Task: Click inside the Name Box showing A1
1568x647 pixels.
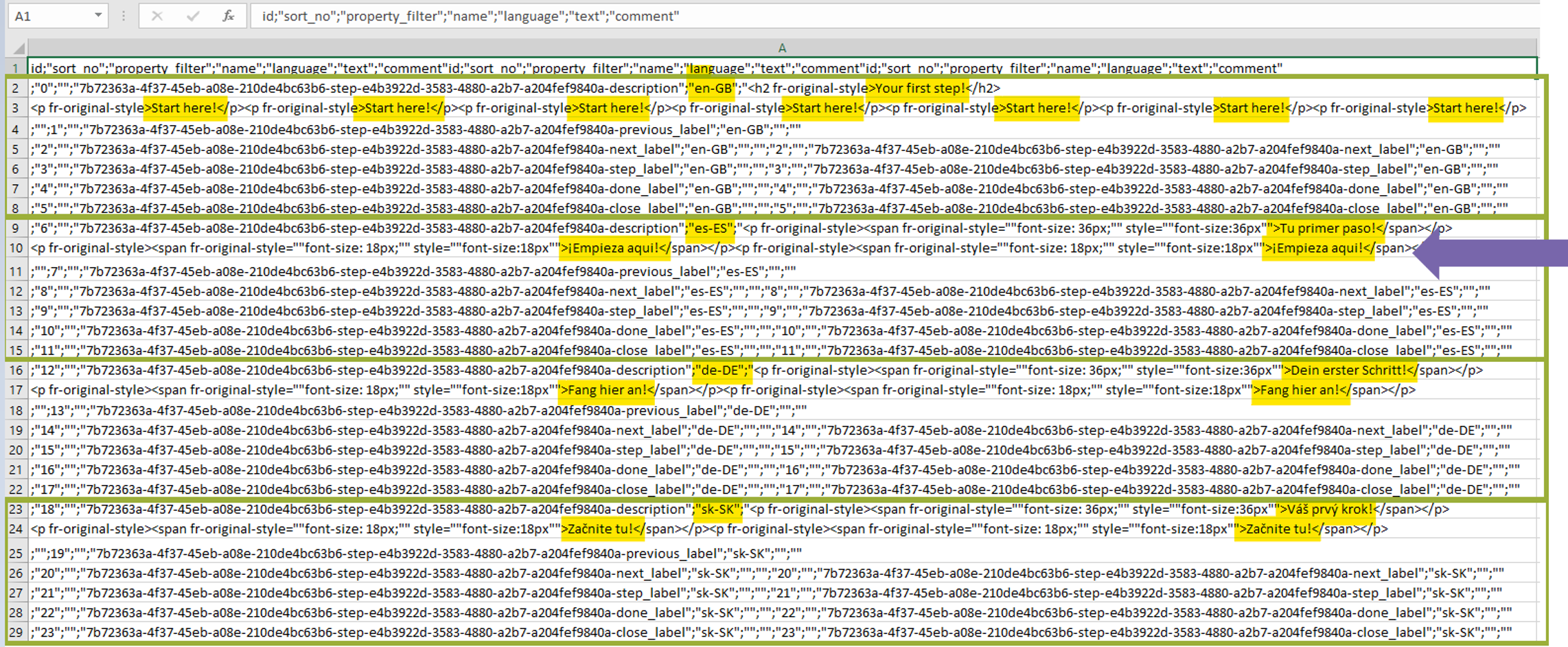Action: pos(48,16)
